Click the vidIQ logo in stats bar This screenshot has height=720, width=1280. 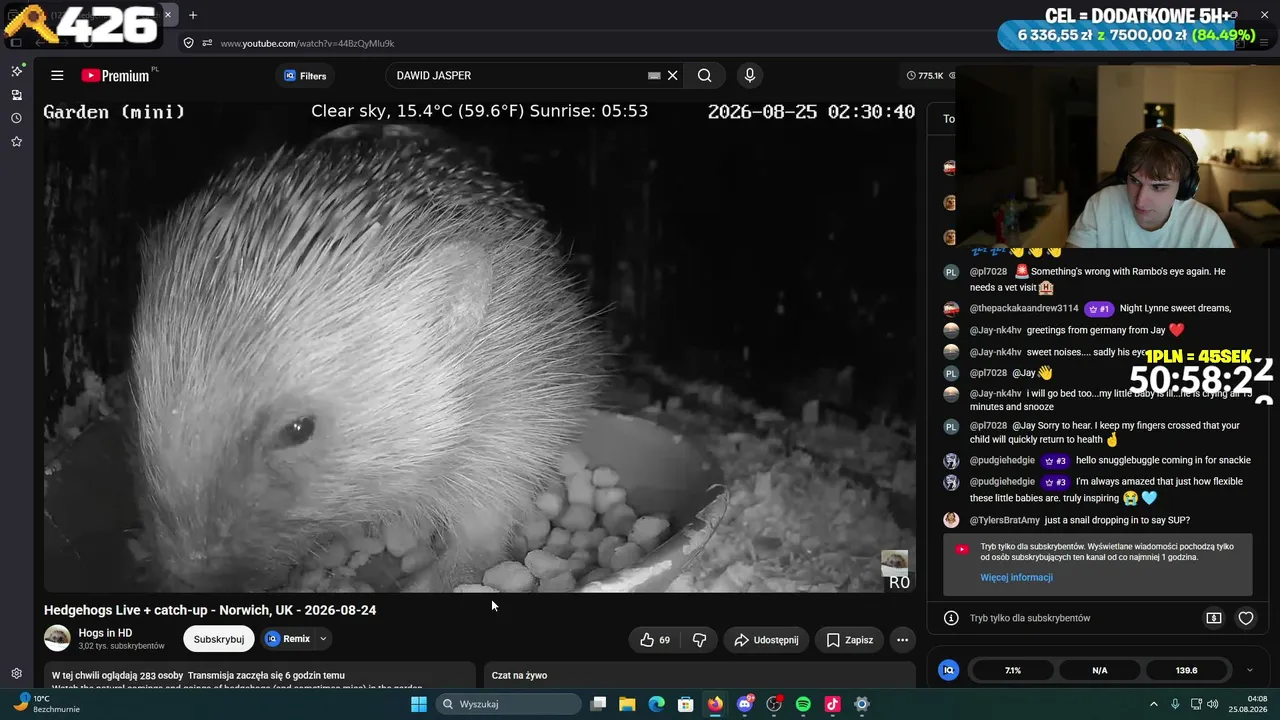click(x=949, y=670)
